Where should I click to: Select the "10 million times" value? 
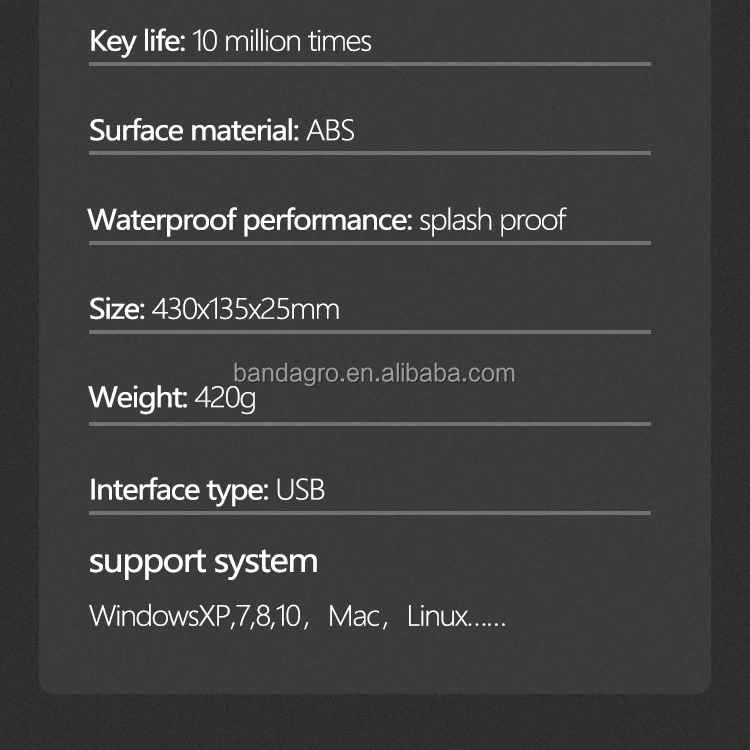click(x=282, y=41)
